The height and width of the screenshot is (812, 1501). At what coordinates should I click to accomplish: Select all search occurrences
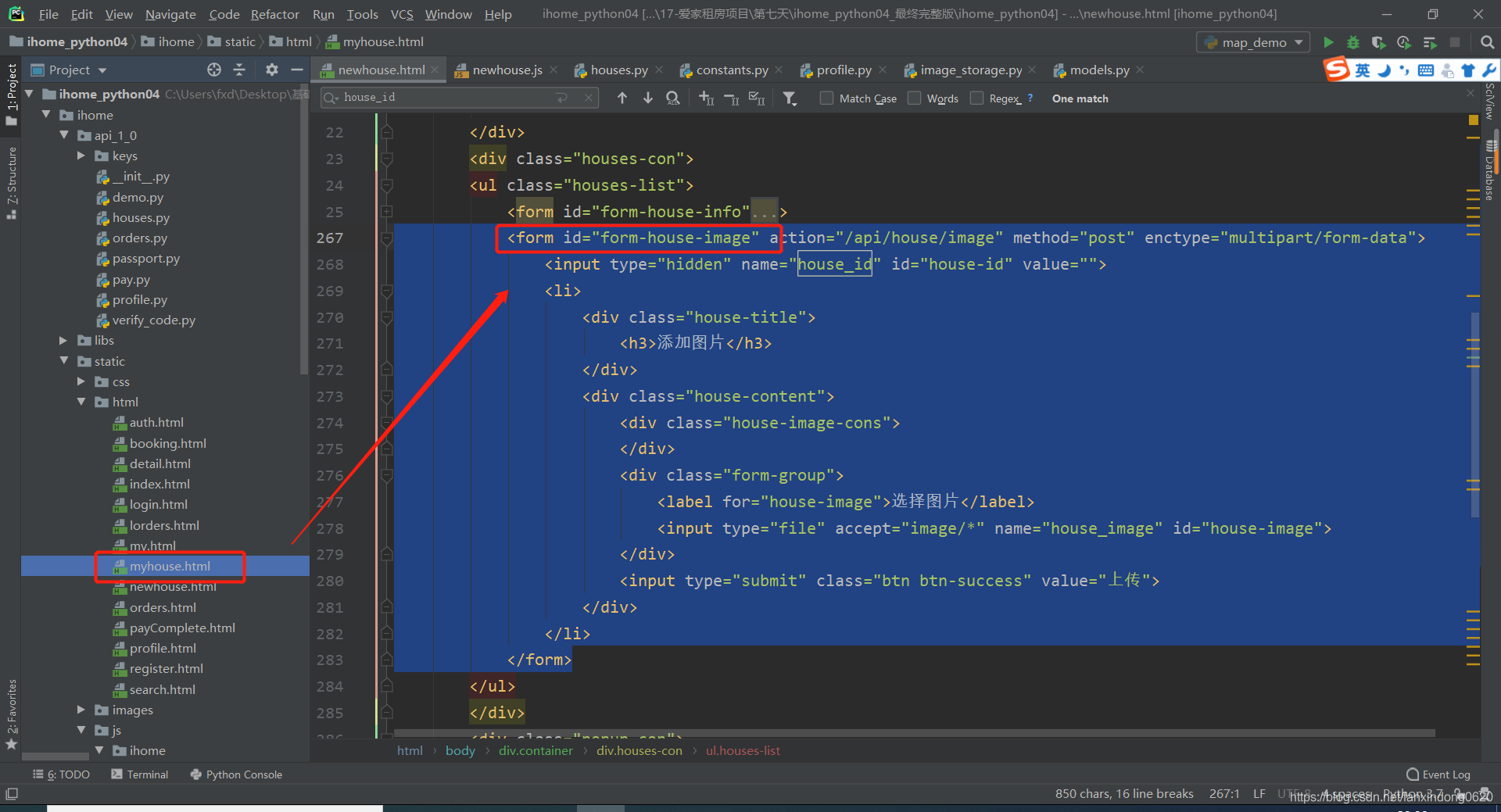(x=757, y=98)
